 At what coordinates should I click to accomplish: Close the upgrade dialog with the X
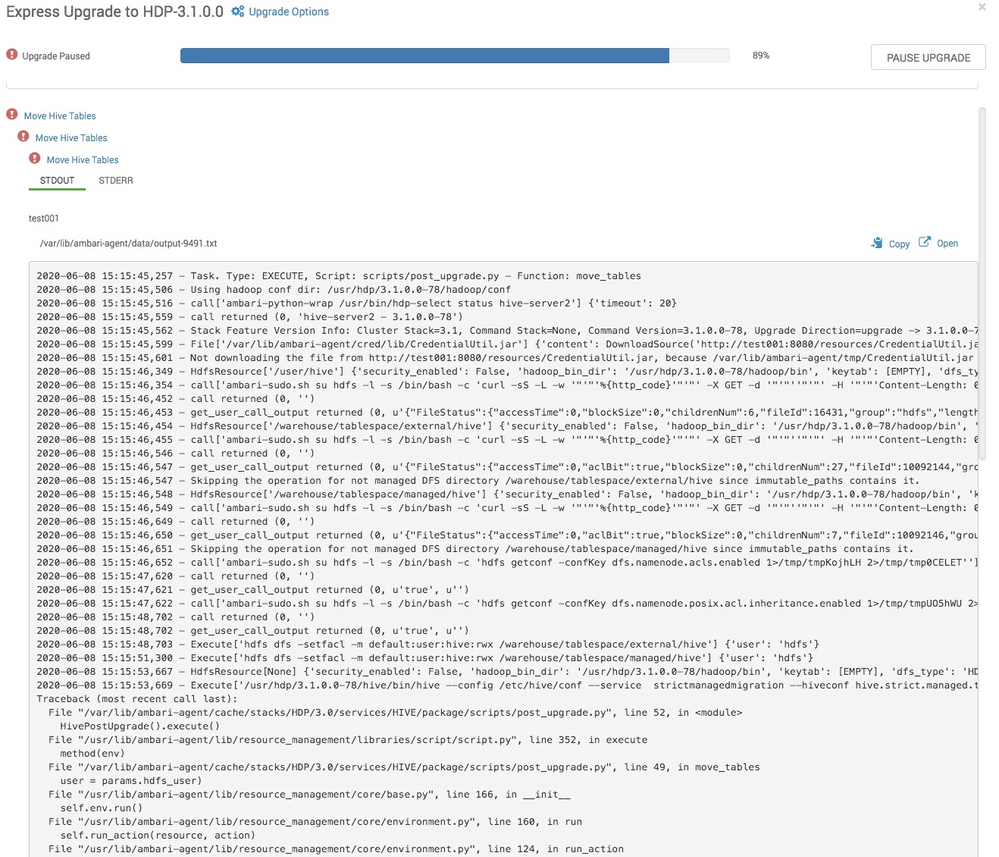tap(982, 7)
